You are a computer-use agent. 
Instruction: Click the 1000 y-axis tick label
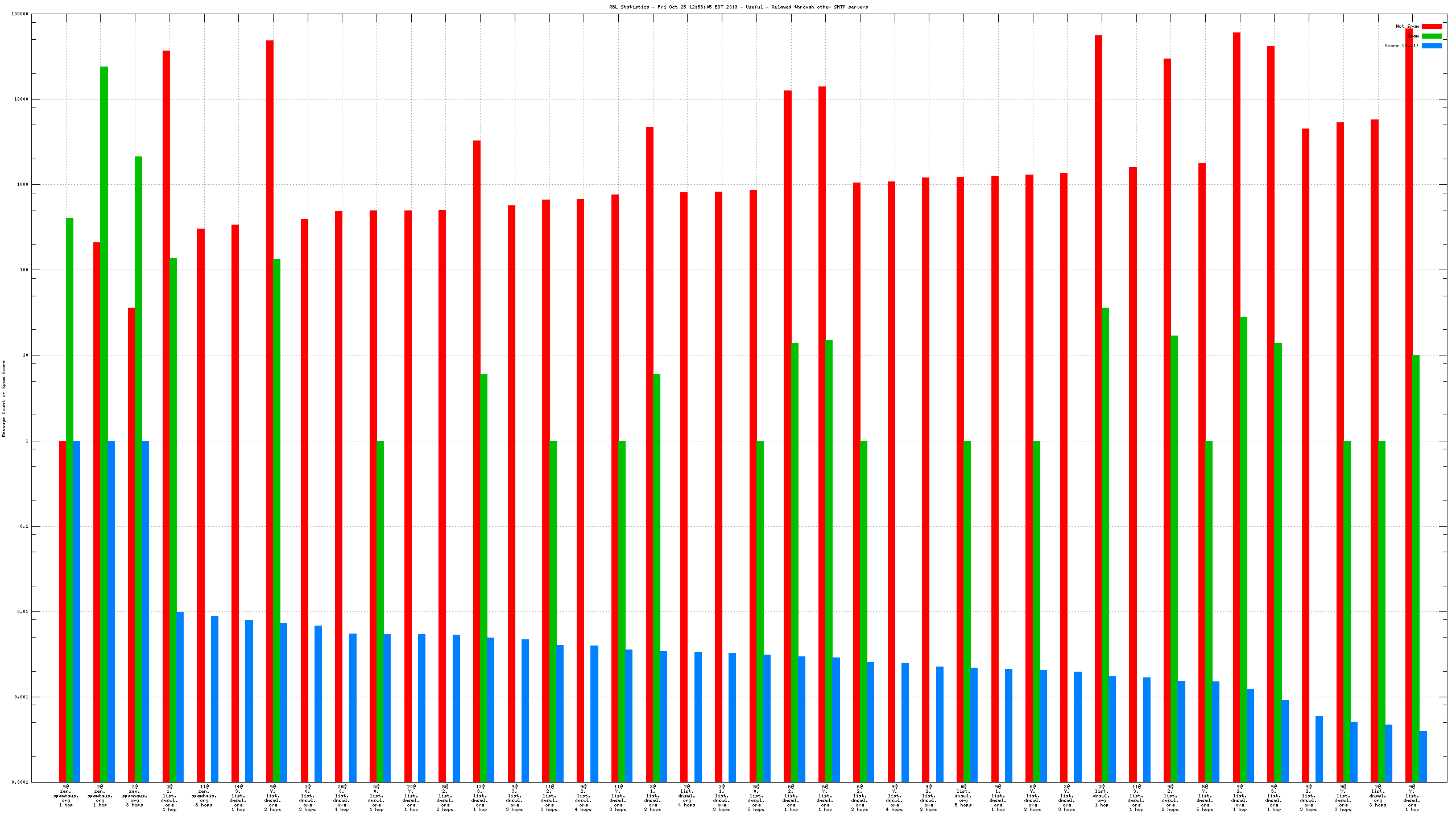(22, 184)
